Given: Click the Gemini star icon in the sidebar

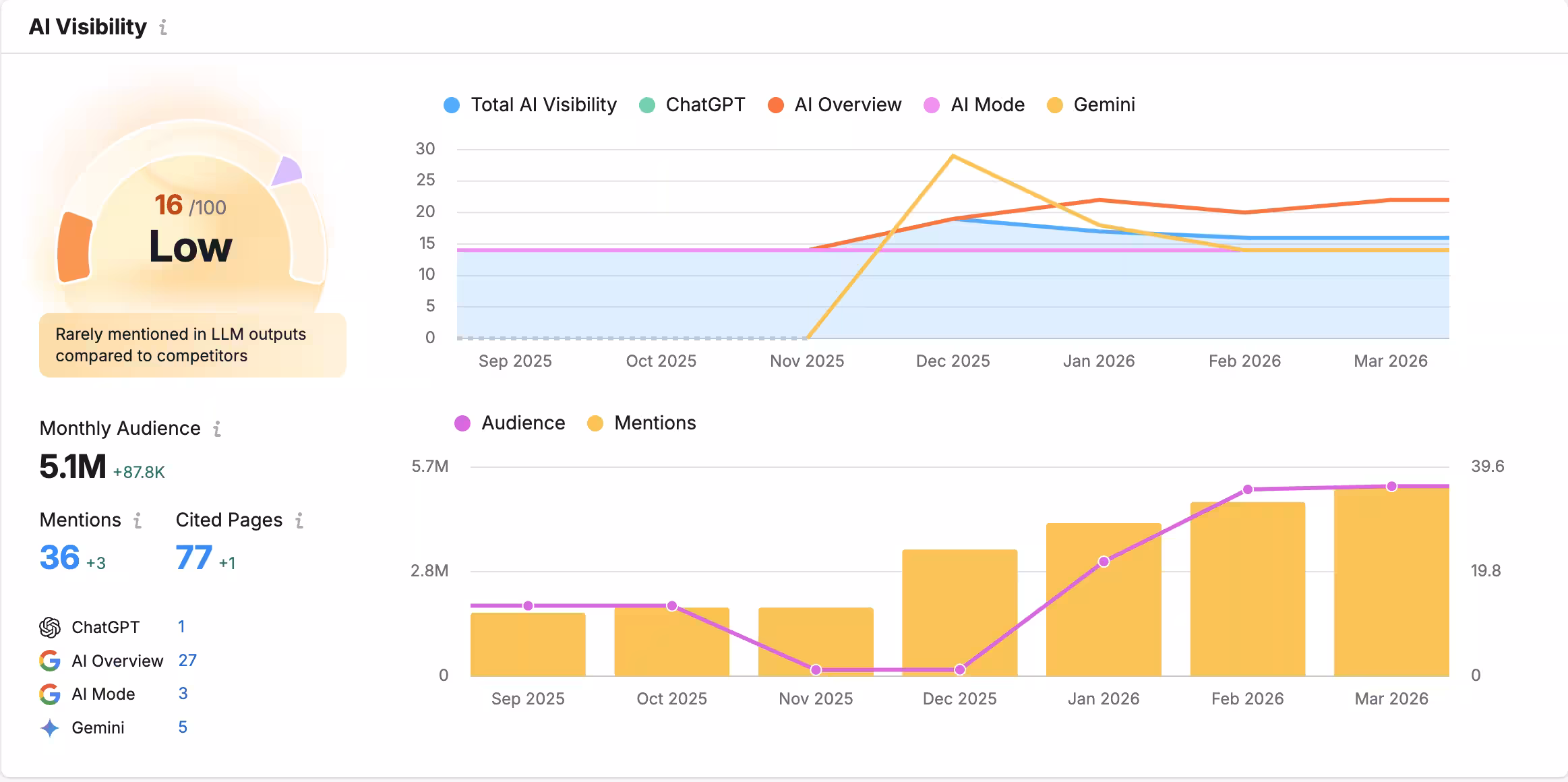Looking at the screenshot, I should point(50,727).
